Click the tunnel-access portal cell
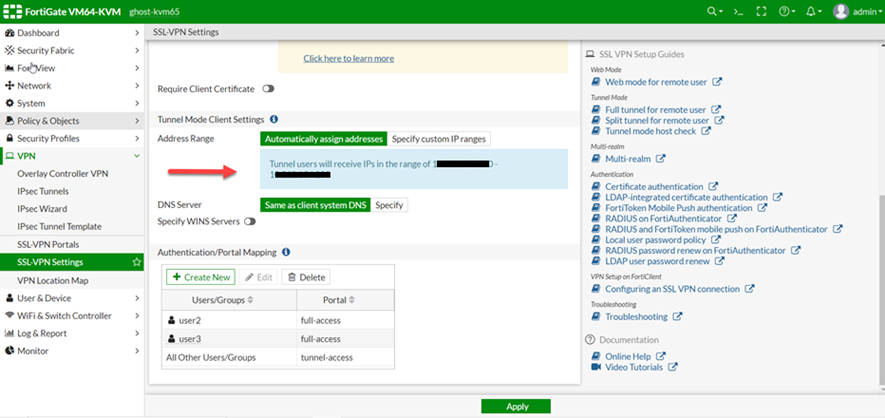 (345, 357)
